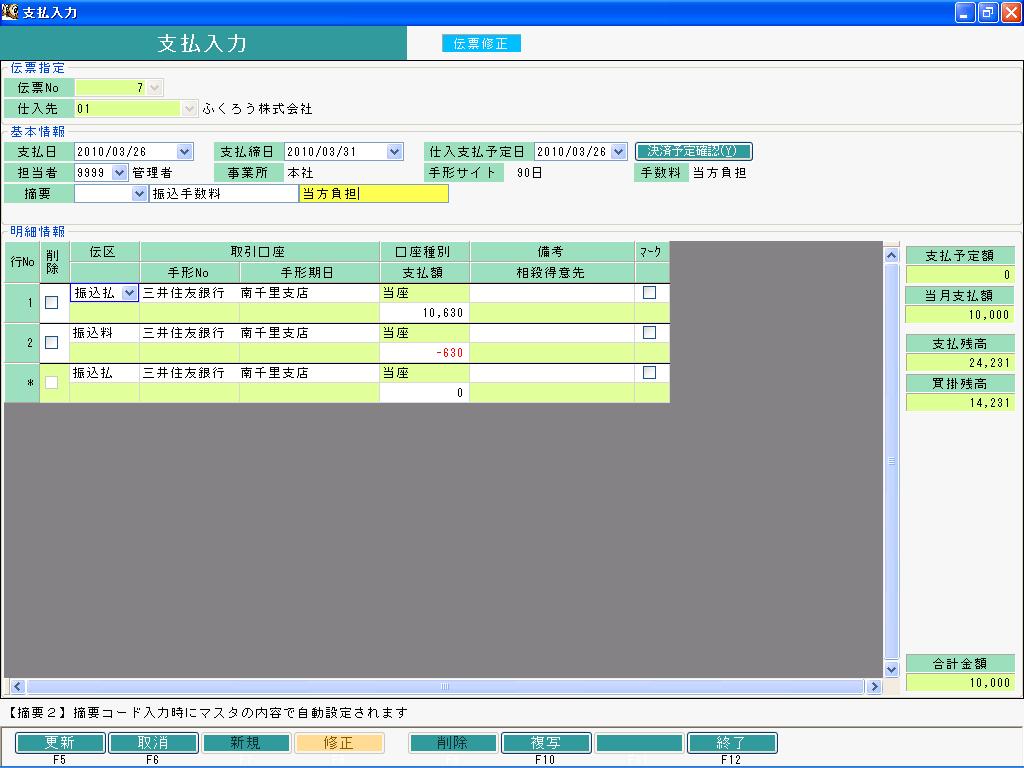Click the 削除 button in the bottom bar

(x=453, y=743)
